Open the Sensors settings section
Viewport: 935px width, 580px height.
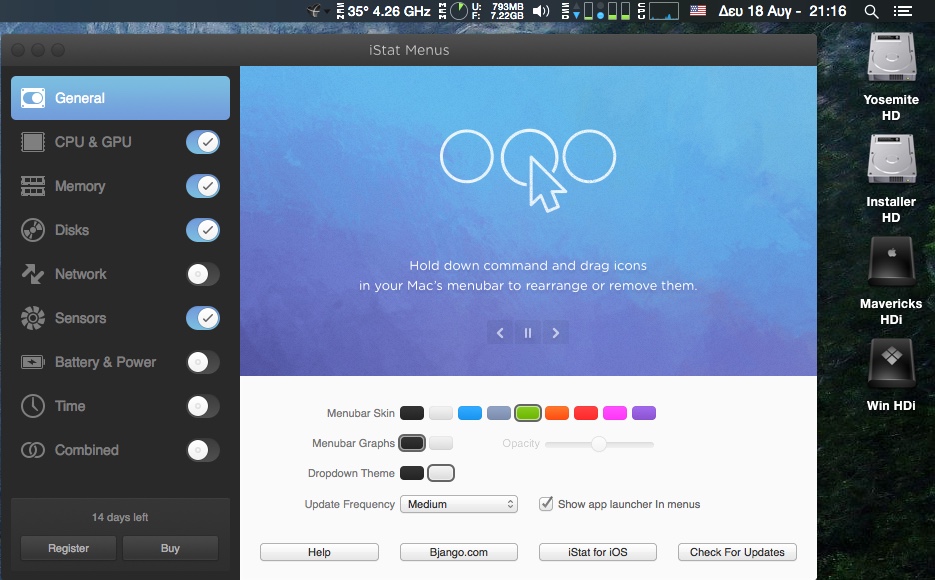click(80, 318)
